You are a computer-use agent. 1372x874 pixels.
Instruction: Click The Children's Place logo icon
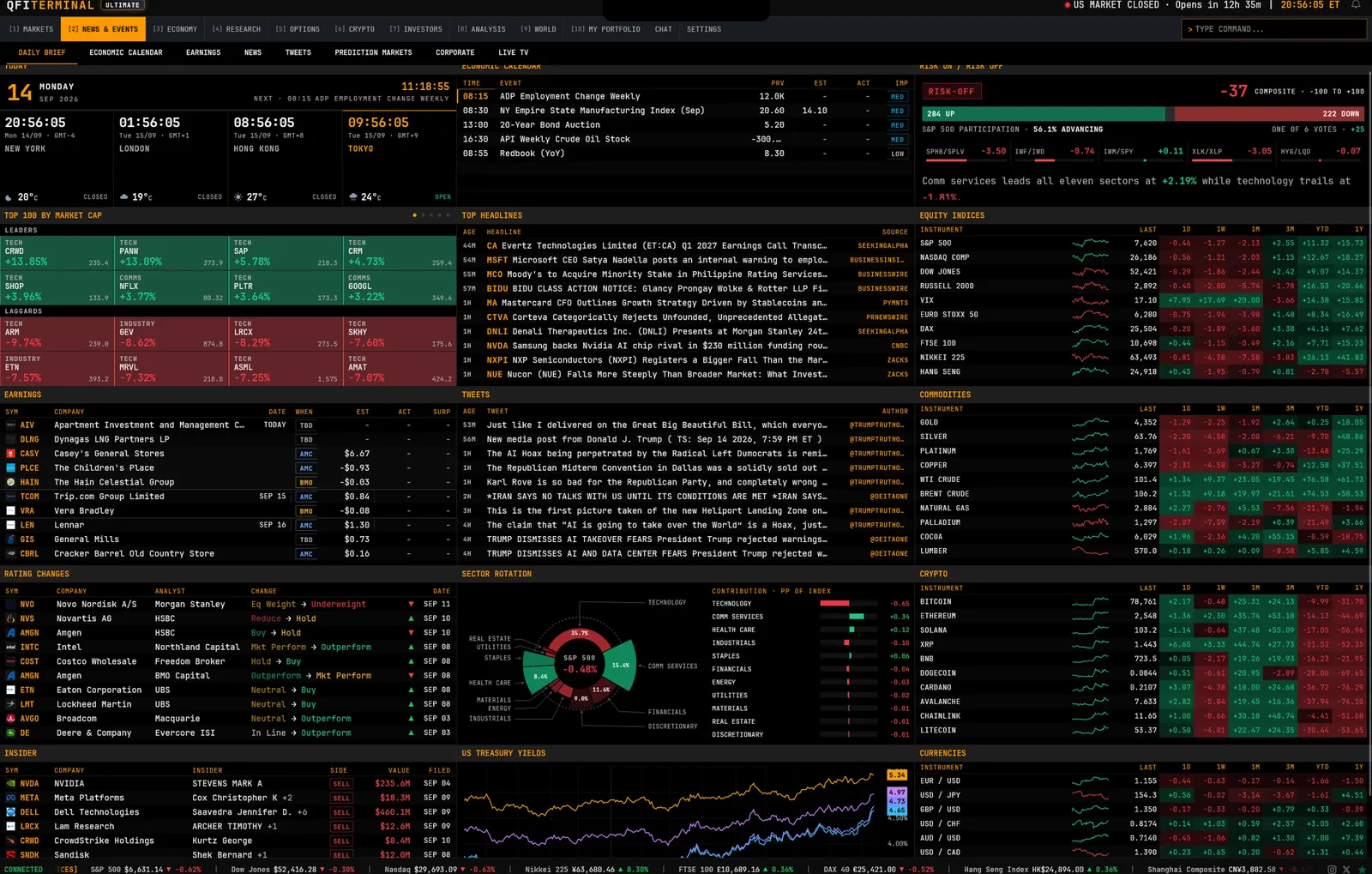point(10,468)
